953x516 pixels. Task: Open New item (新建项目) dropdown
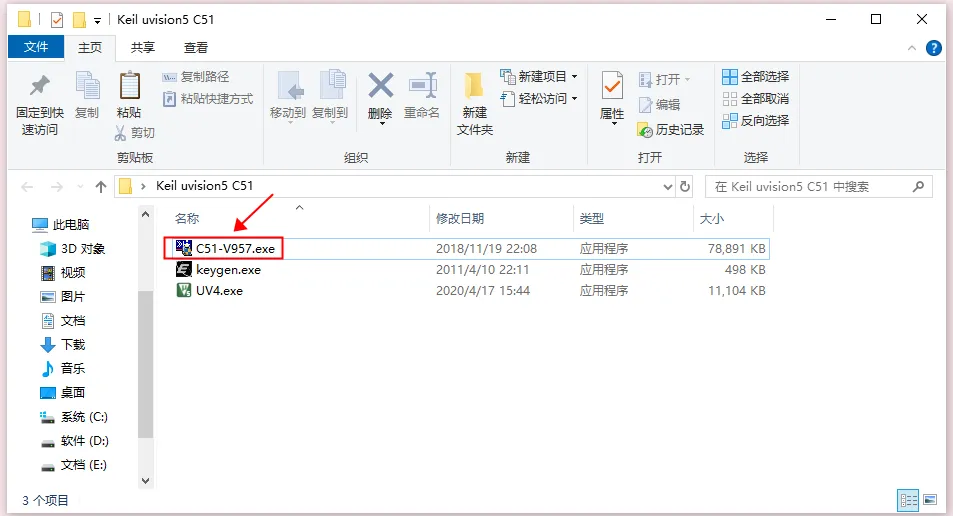click(538, 77)
